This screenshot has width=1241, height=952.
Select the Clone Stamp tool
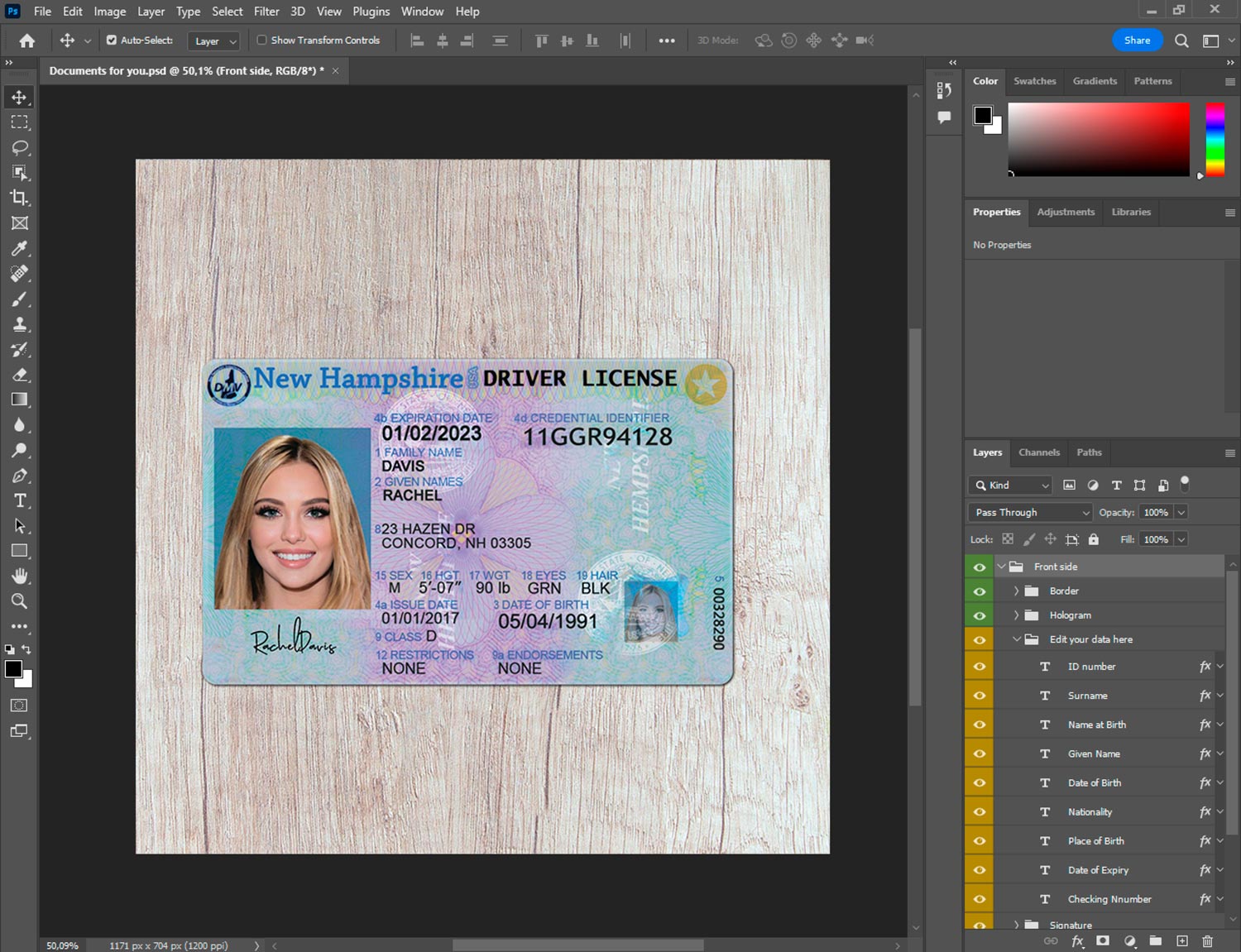[x=20, y=324]
